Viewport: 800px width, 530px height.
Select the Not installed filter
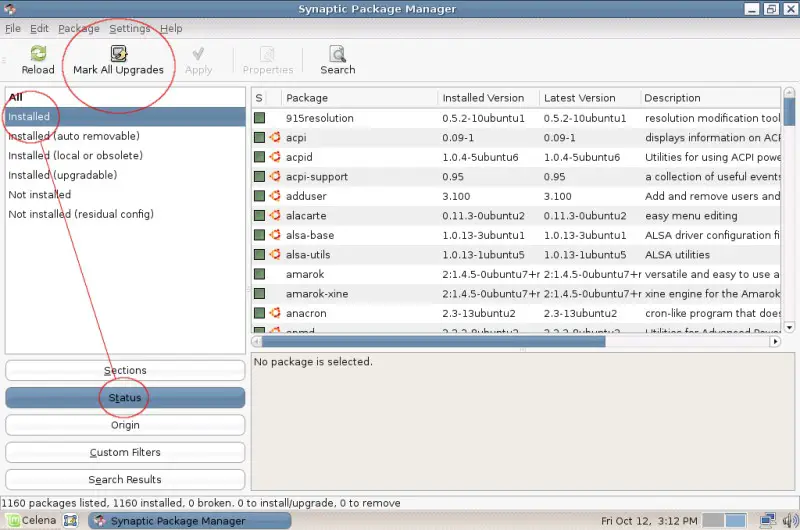click(x=125, y=194)
